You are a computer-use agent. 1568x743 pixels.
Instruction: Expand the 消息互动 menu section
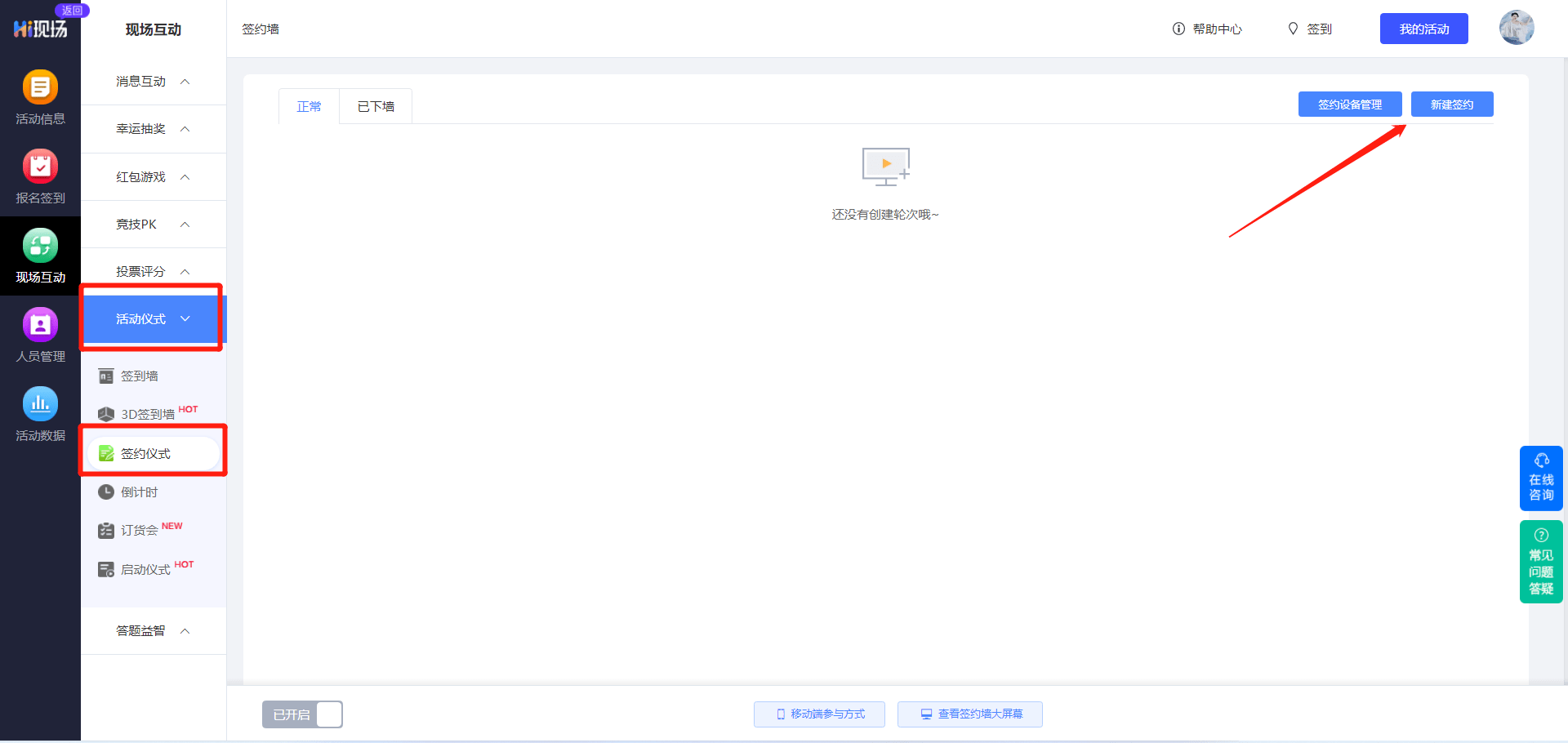(x=153, y=82)
